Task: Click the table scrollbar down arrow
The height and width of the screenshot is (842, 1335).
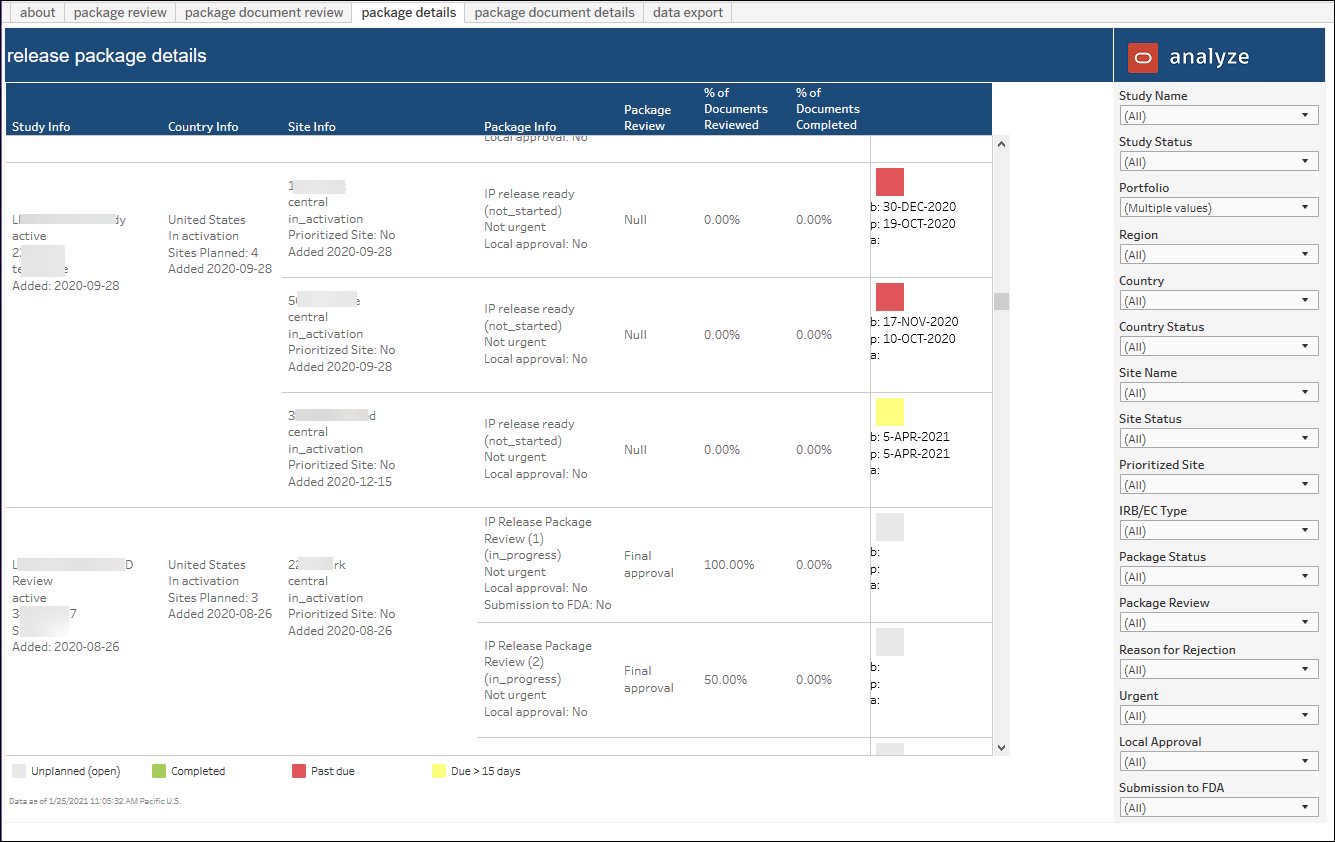Action: pyautogui.click(x=1002, y=747)
